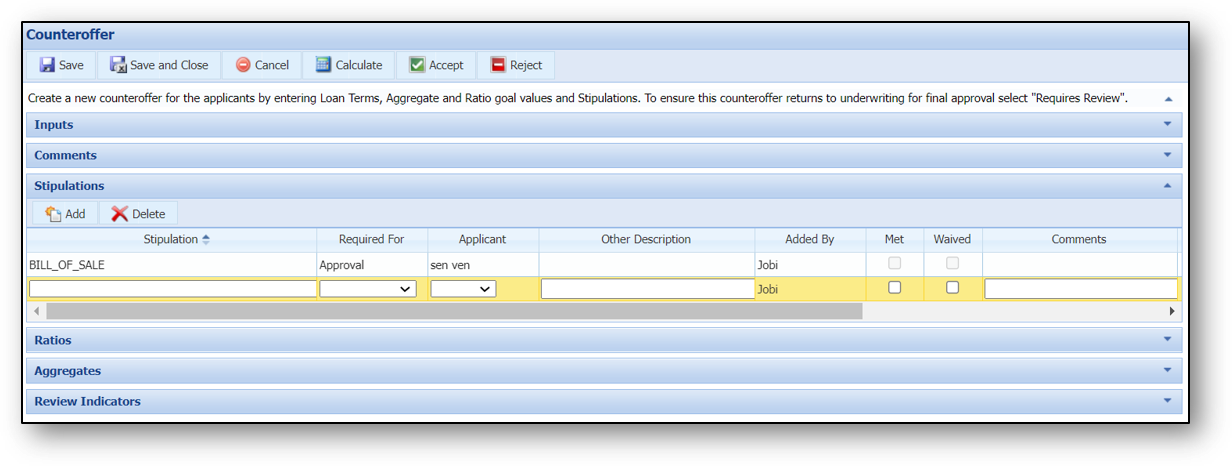1232x466 pixels.
Task: Click the Applicant column header
Action: (482, 239)
